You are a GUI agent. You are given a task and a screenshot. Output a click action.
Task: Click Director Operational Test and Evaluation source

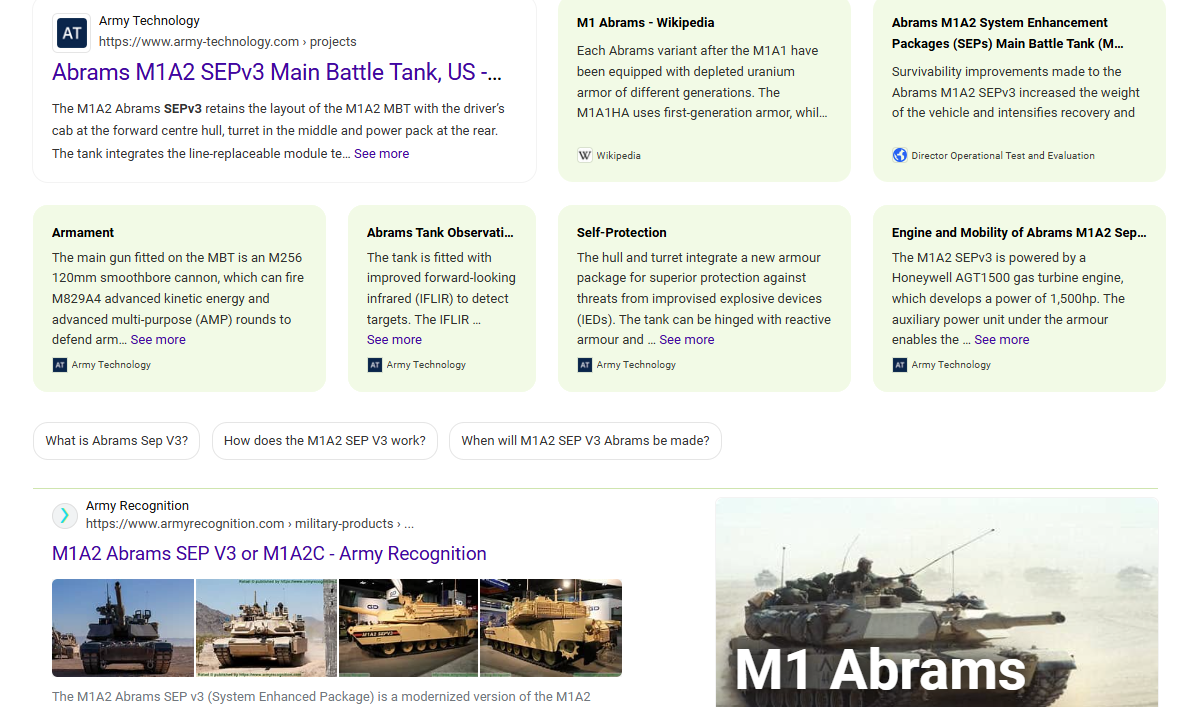point(1003,156)
